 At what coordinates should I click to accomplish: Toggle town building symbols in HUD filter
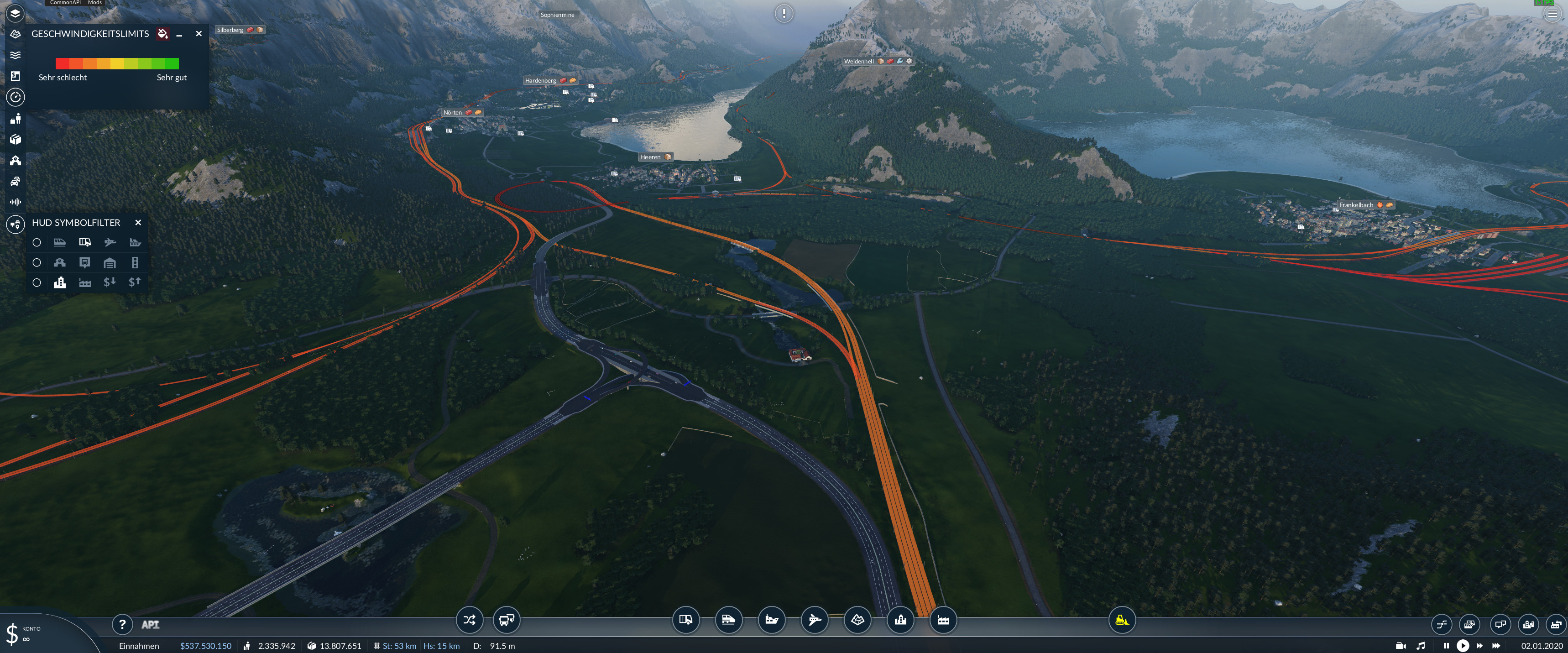[x=60, y=282]
